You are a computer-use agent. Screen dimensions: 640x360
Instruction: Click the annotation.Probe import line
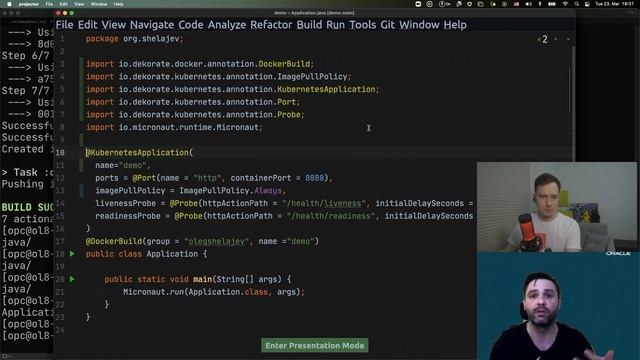click(195, 115)
